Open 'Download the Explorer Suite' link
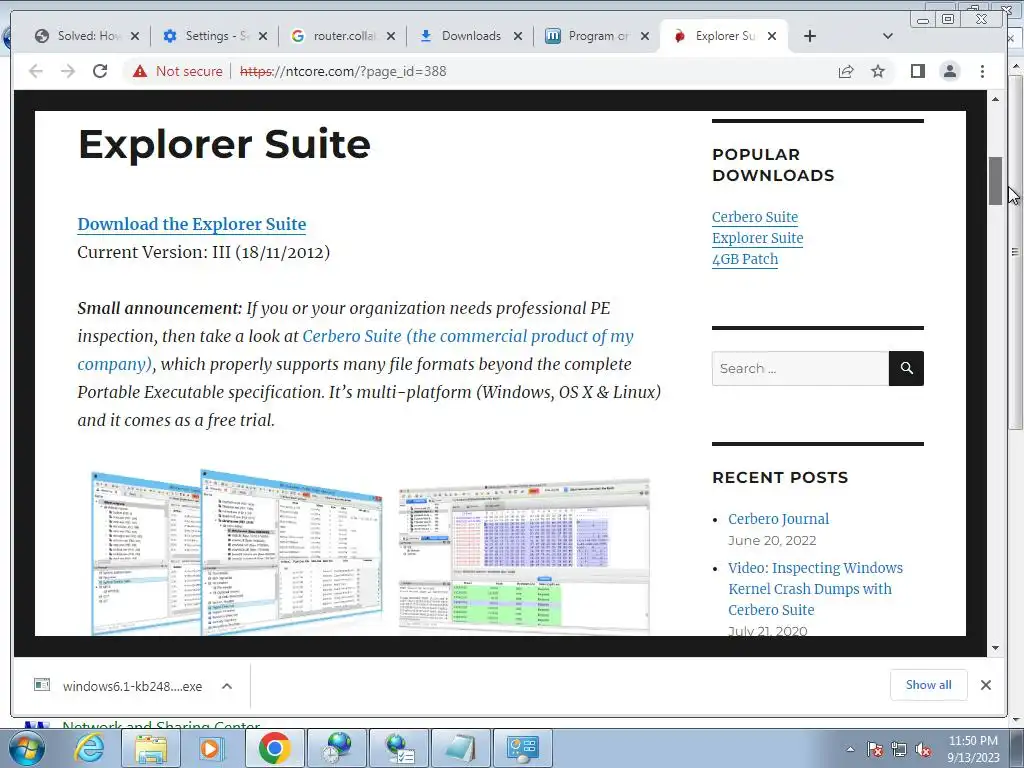The height and width of the screenshot is (768, 1024). click(x=191, y=224)
